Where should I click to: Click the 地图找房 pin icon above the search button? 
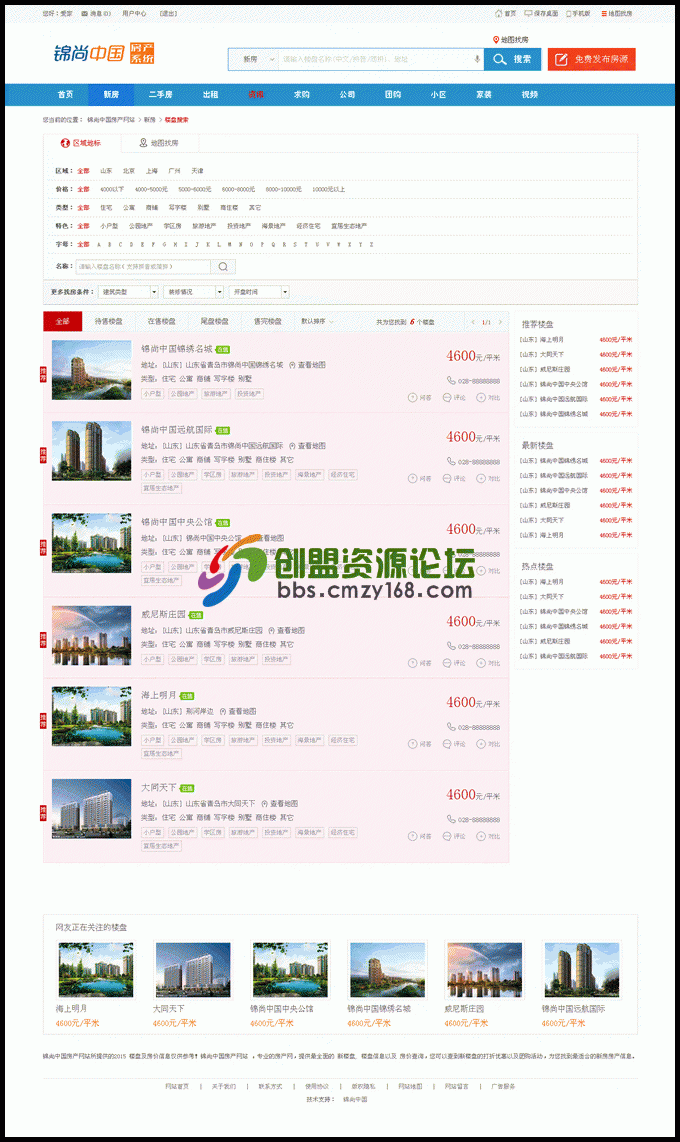click(x=496, y=40)
